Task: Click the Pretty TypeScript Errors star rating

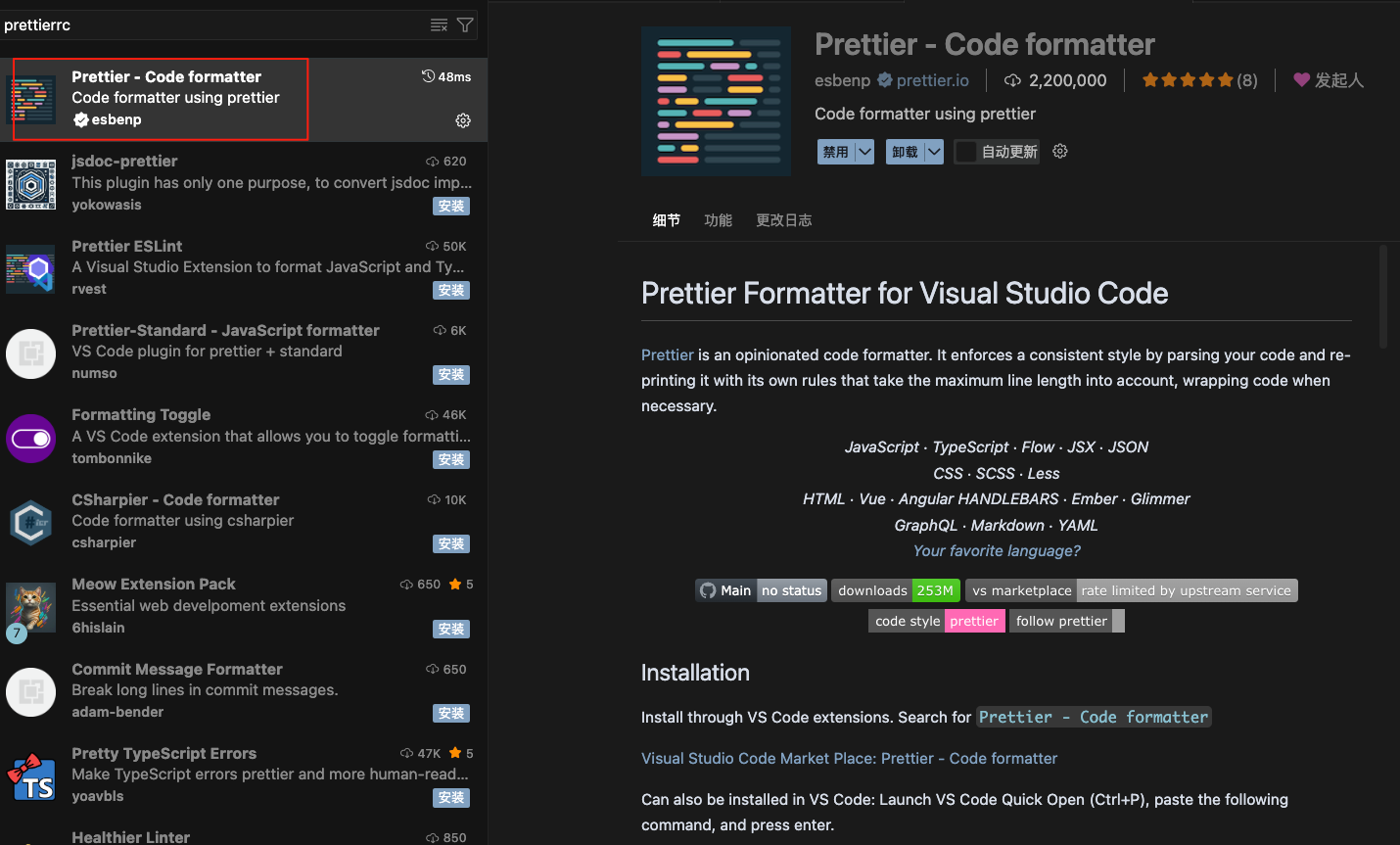Action: click(x=461, y=753)
